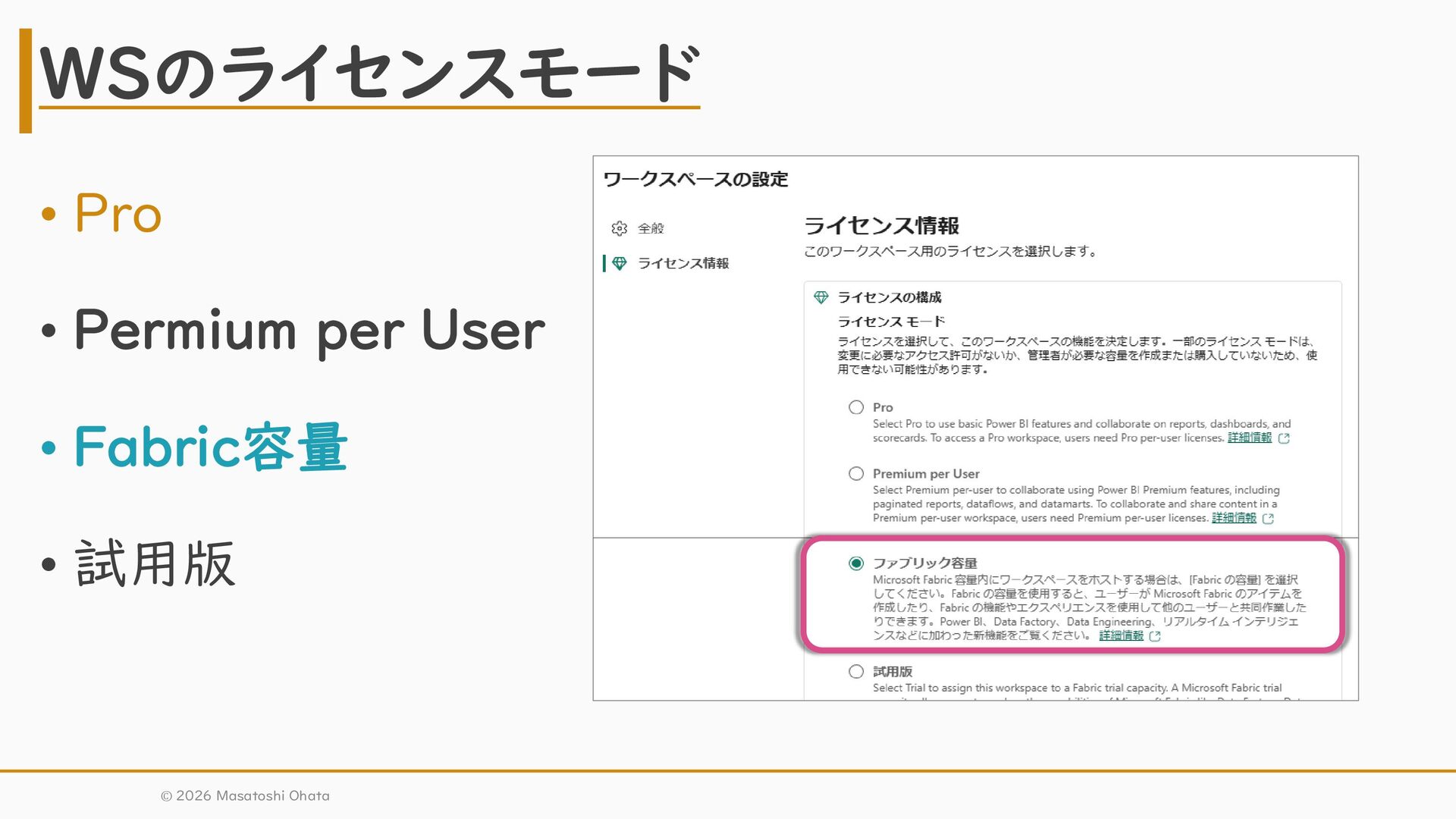Click the diamond icon beside ライセンス情報 in sidebar
This screenshot has width=1456, height=819.
pyautogui.click(x=620, y=263)
